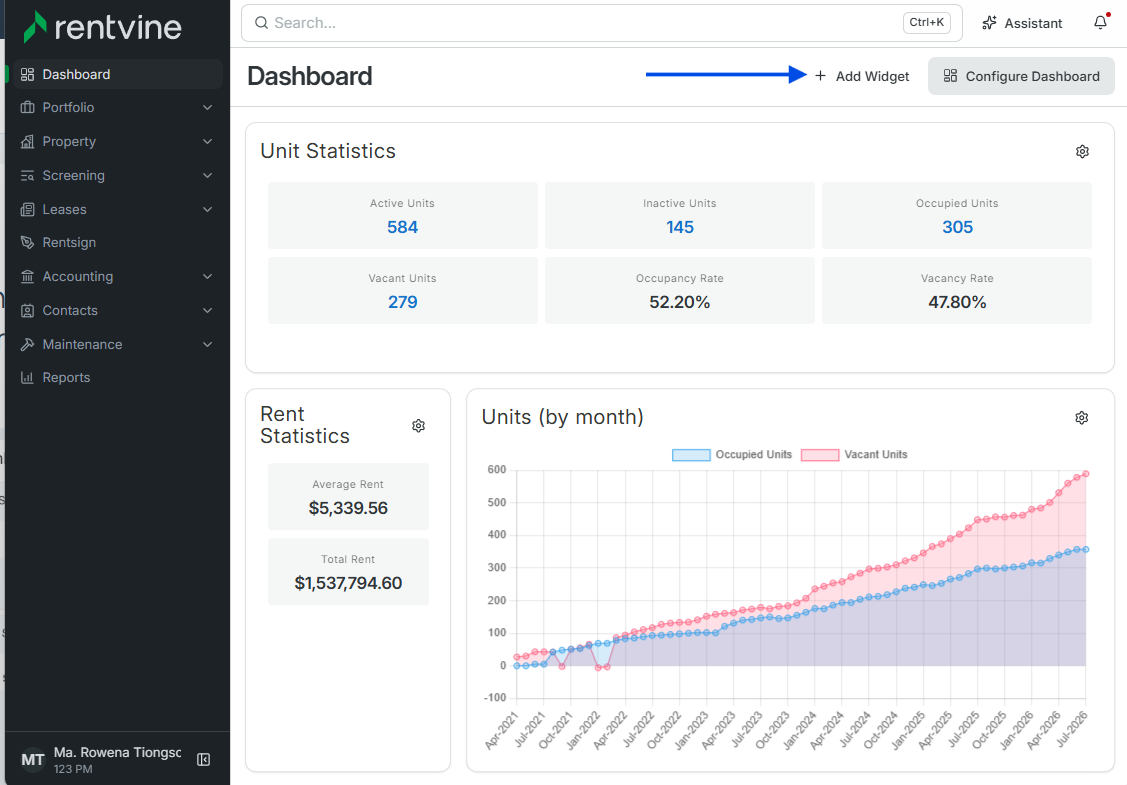Screen dimensions: 1127x785
Task: Click the rentvine logo
Action: pos(102,27)
